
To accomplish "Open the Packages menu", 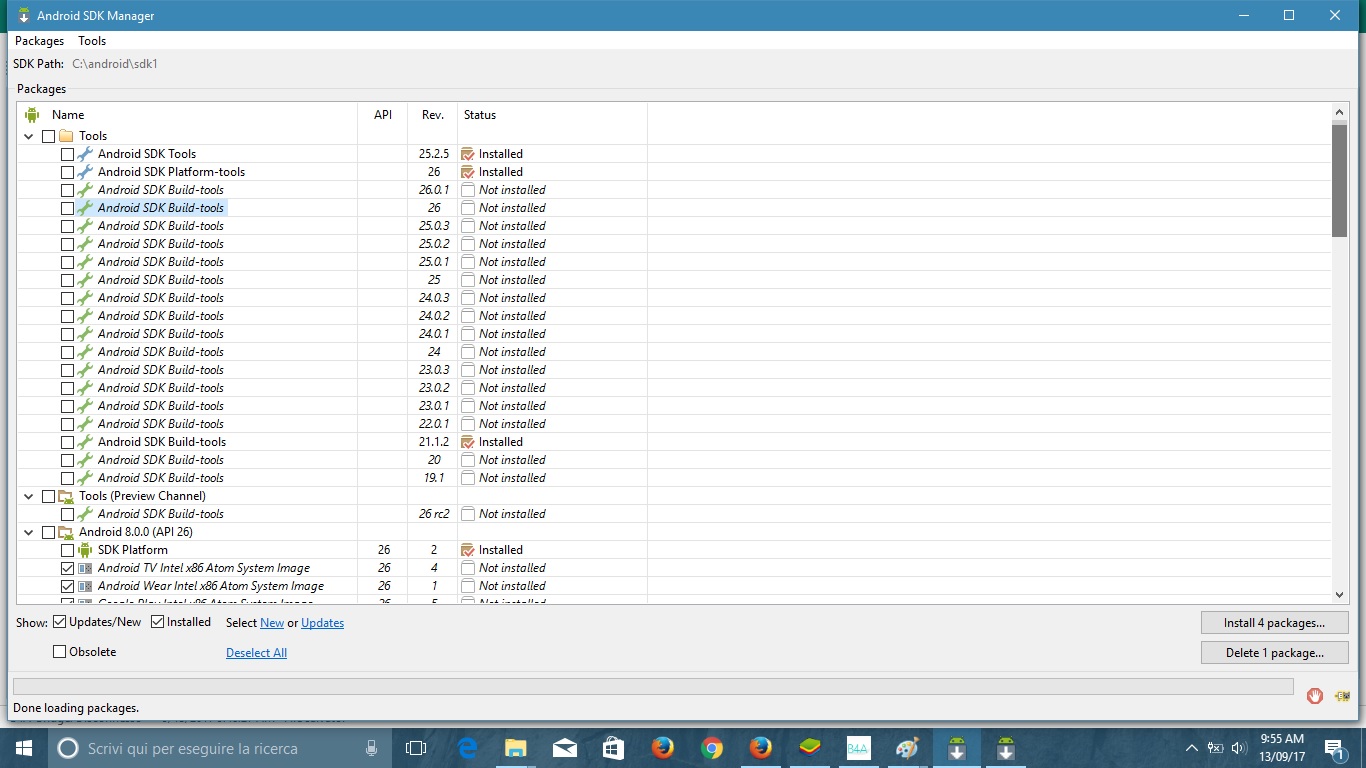I will 40,41.
